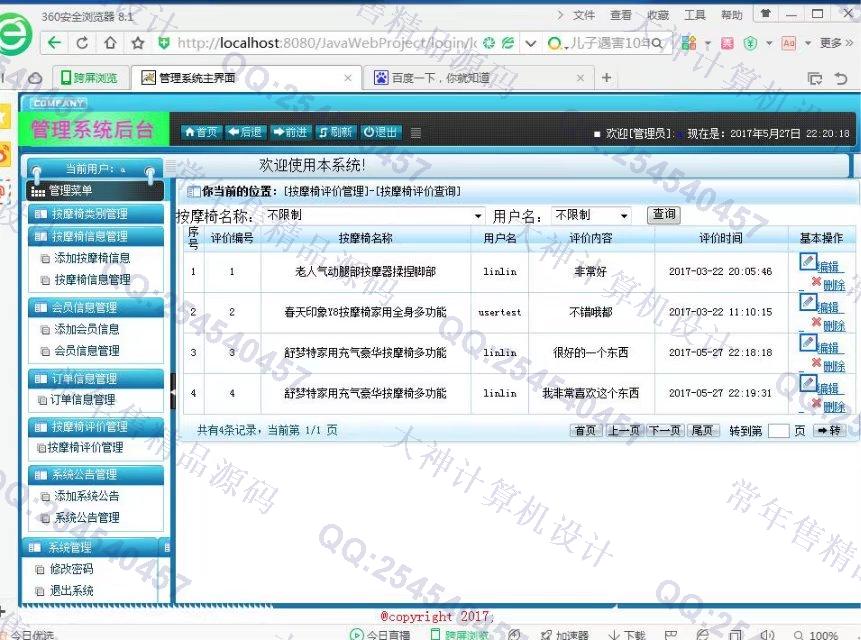
Task: Click the 退出 logout power button
Action: click(380, 132)
